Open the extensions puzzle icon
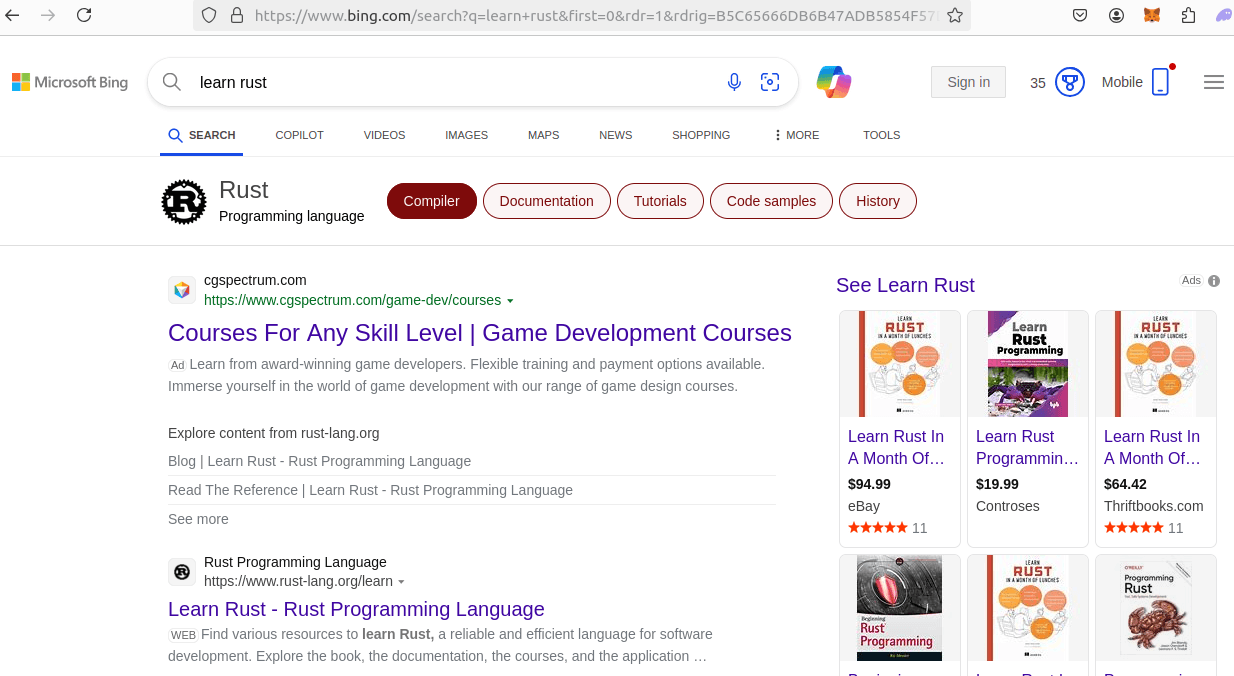 coord(1188,15)
